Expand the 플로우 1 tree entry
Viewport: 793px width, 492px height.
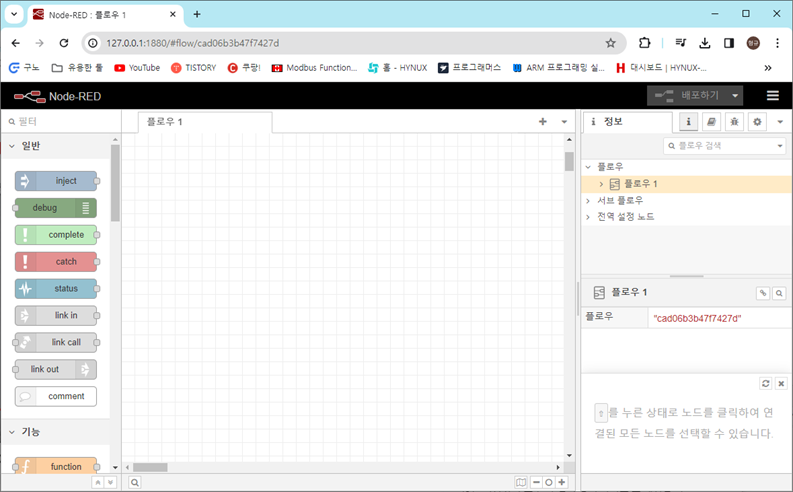601,184
